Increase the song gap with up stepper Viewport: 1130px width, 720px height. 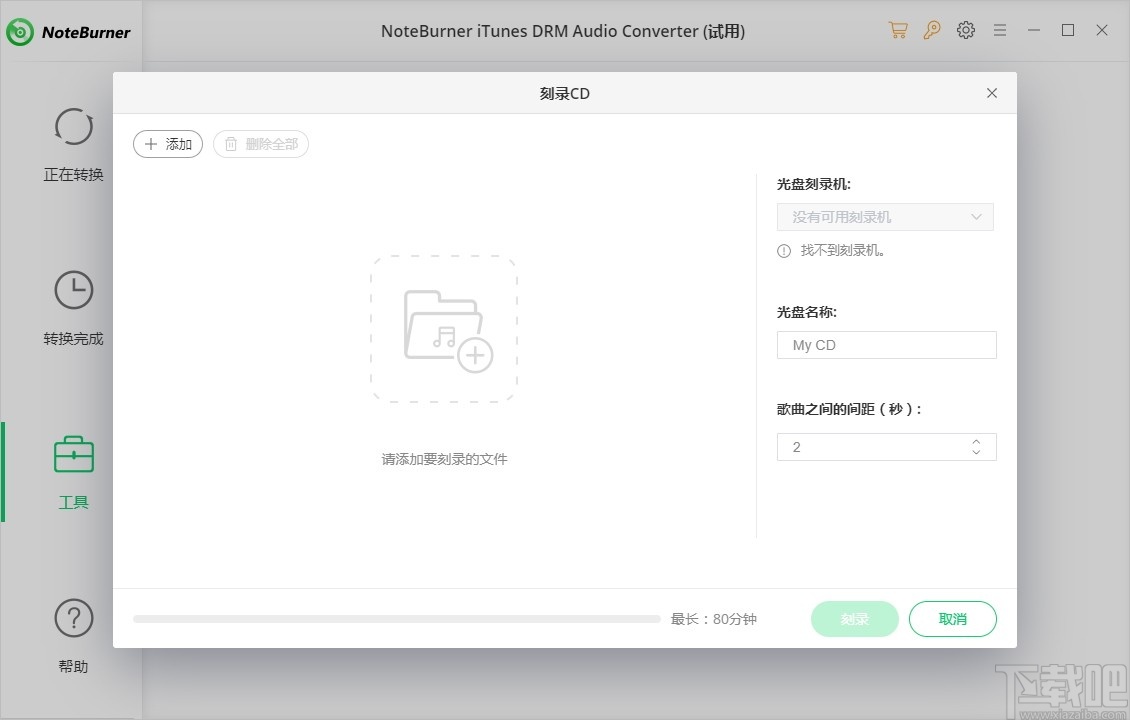[976, 441]
